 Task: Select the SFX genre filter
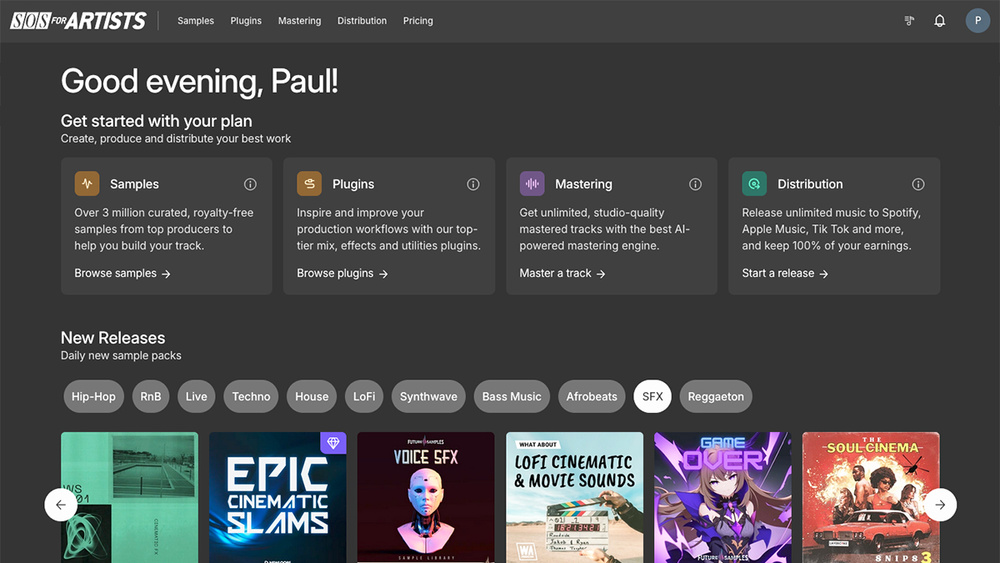pyautogui.click(x=652, y=397)
